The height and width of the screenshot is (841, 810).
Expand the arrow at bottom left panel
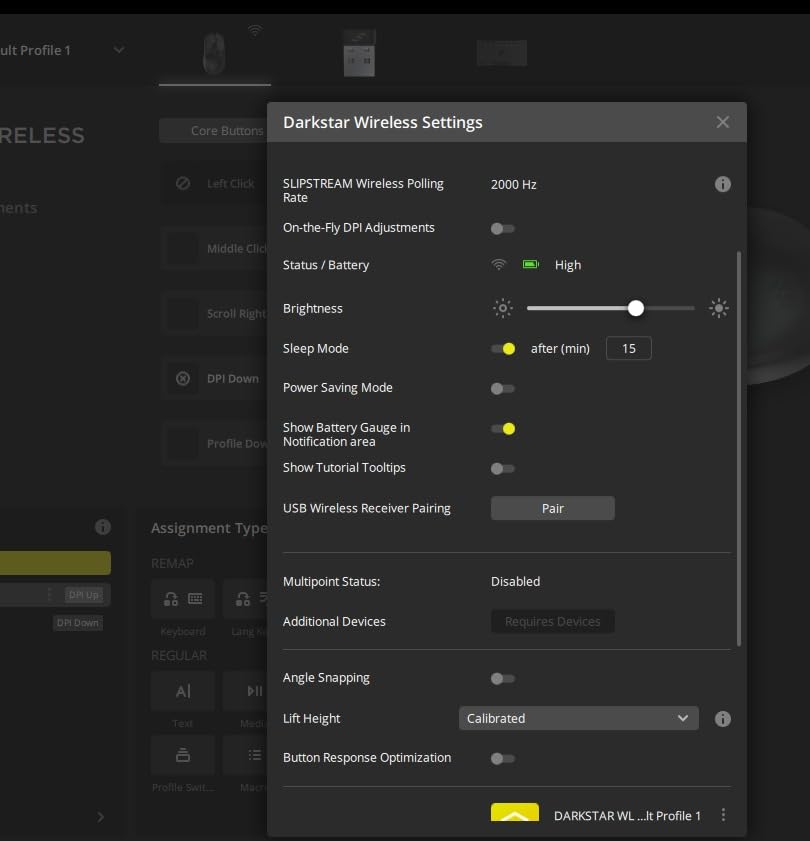tap(101, 816)
